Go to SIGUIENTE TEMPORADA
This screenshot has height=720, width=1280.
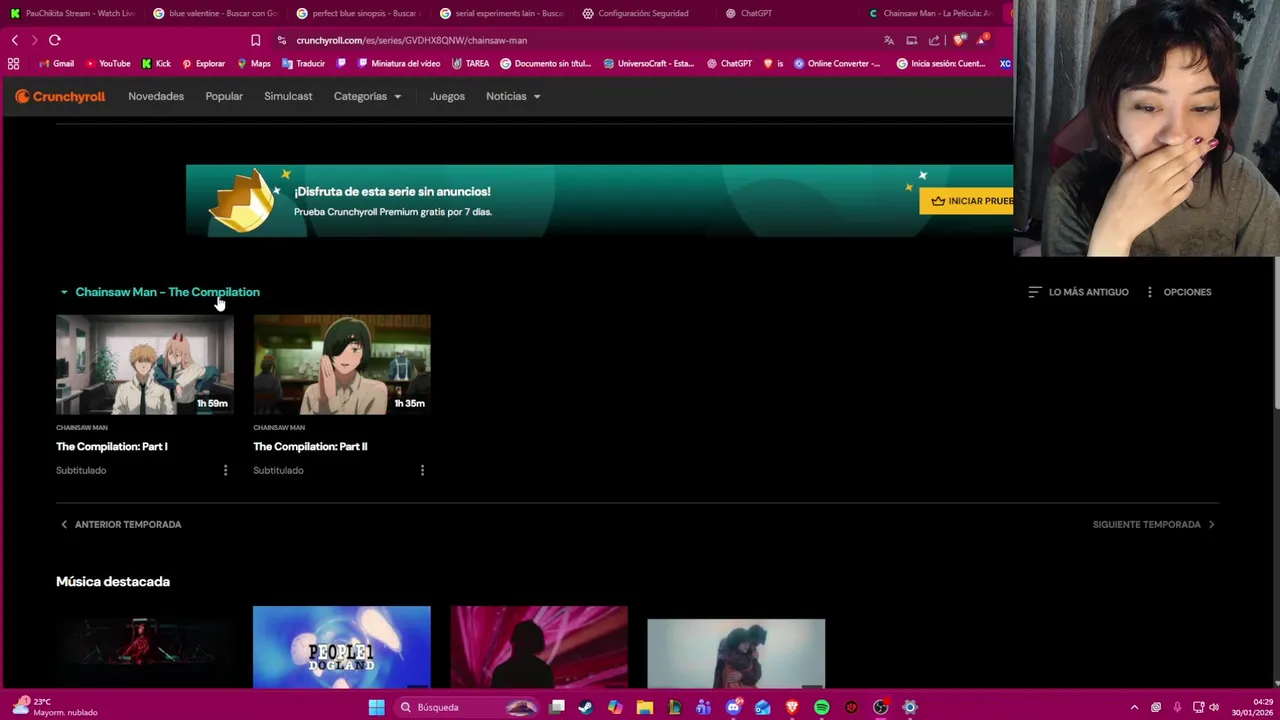pyautogui.click(x=1154, y=524)
